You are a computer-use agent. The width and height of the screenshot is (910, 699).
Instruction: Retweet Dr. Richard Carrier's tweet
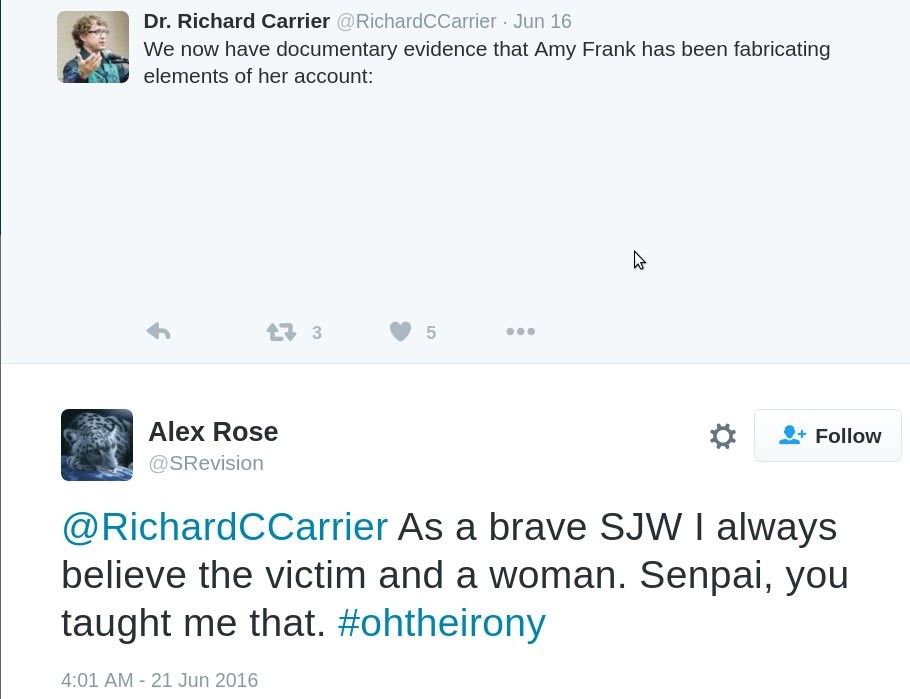click(x=281, y=332)
